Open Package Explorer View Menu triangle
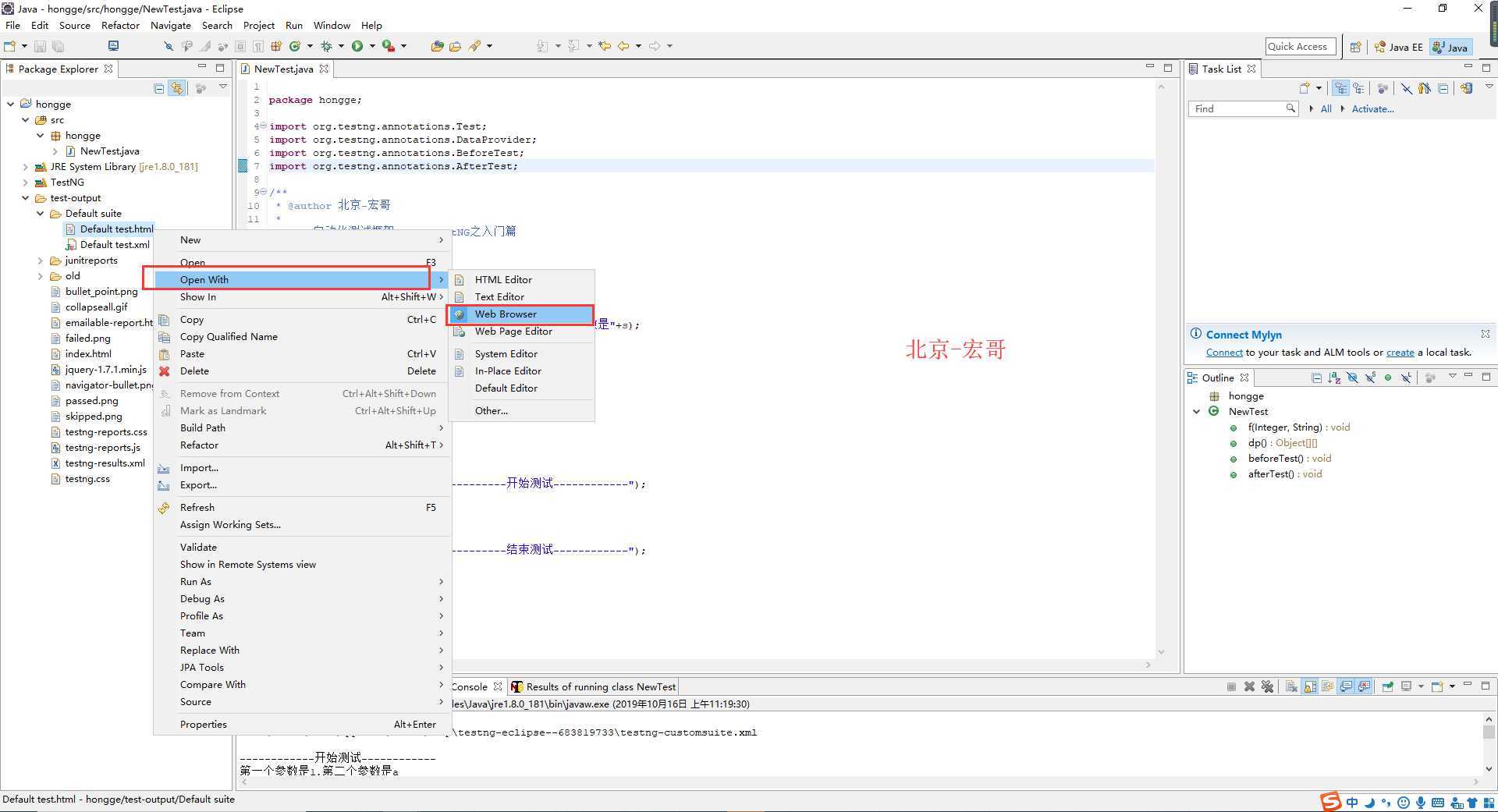 (223, 87)
